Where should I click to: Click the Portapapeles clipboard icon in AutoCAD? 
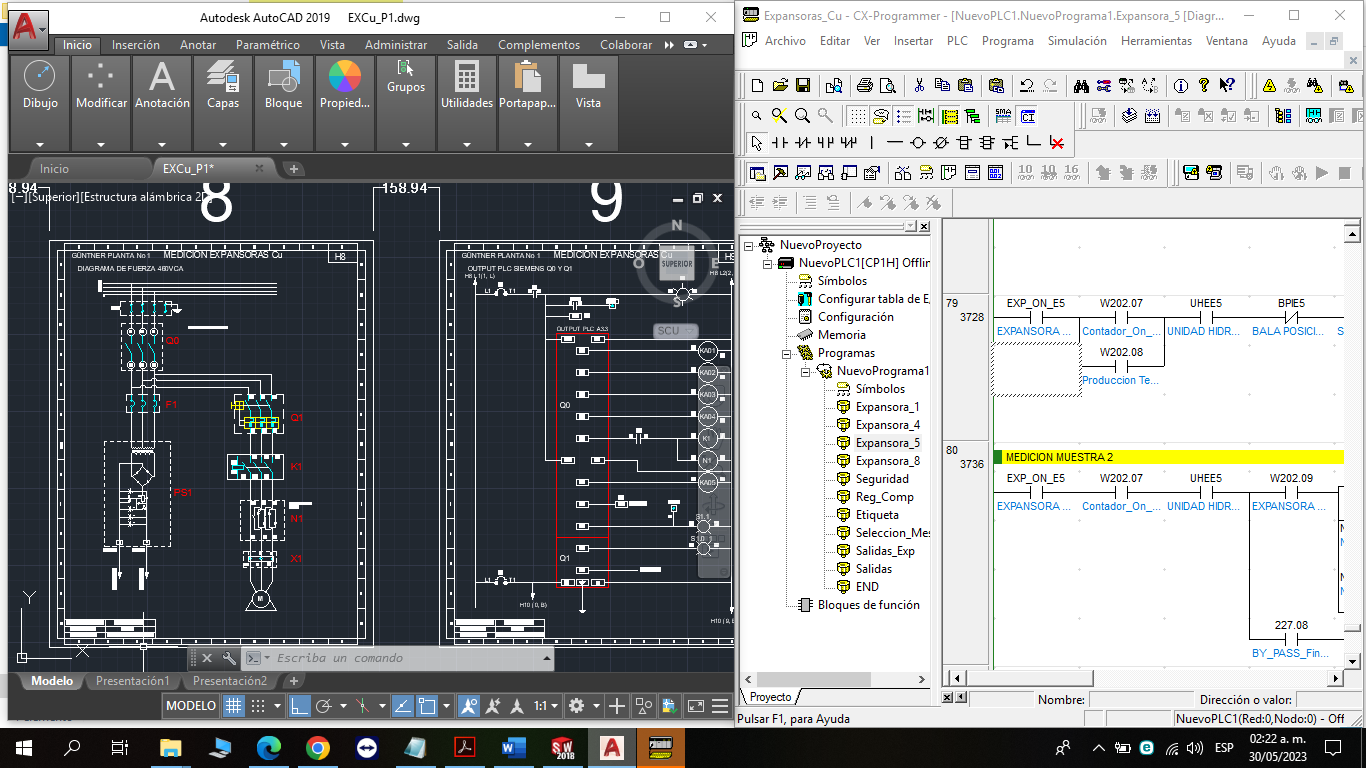click(x=527, y=76)
